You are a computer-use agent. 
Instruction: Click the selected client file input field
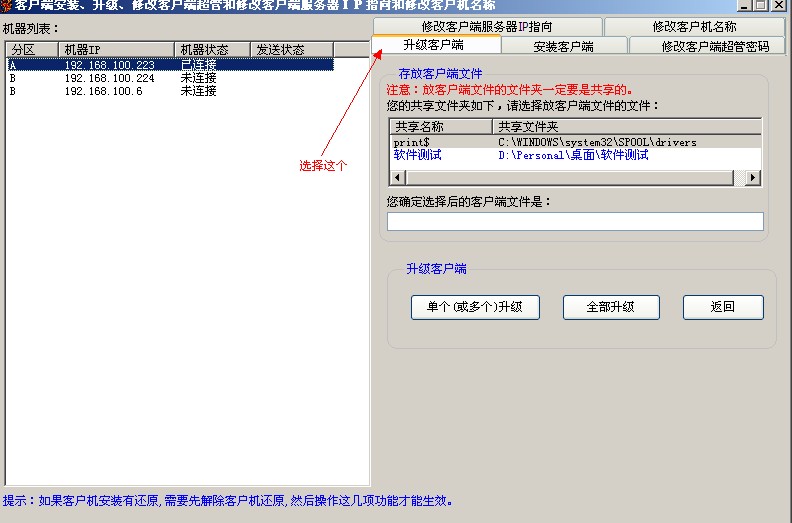click(575, 221)
